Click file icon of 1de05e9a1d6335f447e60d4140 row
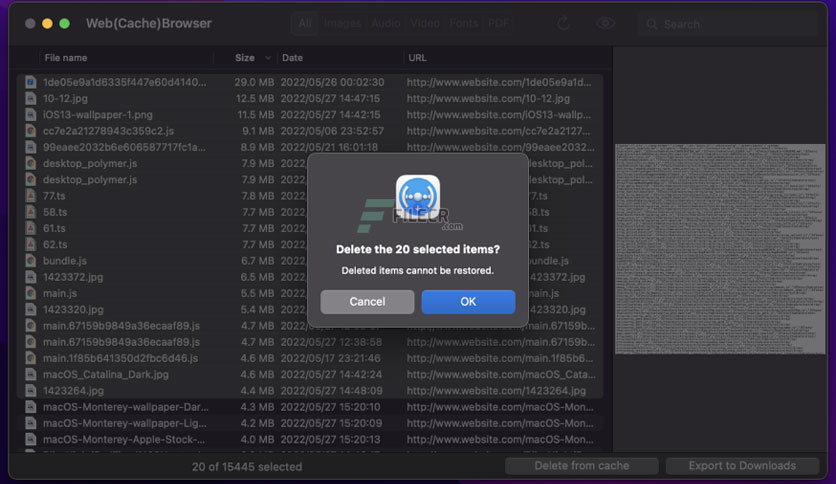836x484 pixels. [x=31, y=82]
